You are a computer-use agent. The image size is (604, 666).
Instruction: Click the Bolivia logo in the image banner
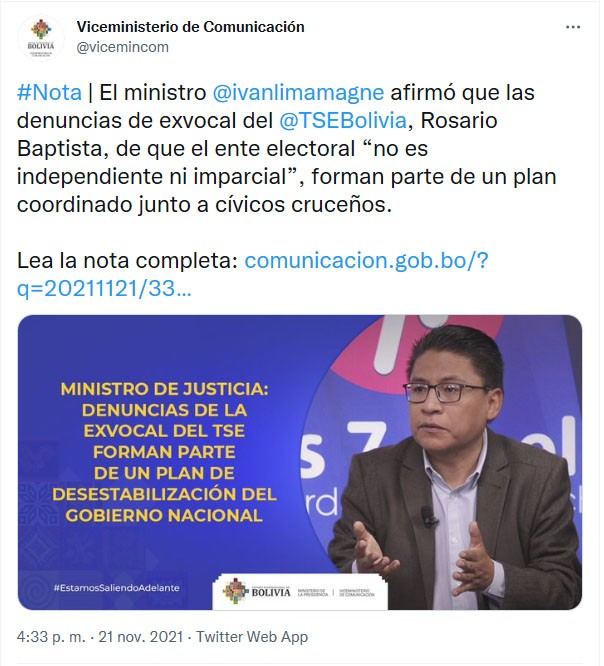[x=257, y=591]
